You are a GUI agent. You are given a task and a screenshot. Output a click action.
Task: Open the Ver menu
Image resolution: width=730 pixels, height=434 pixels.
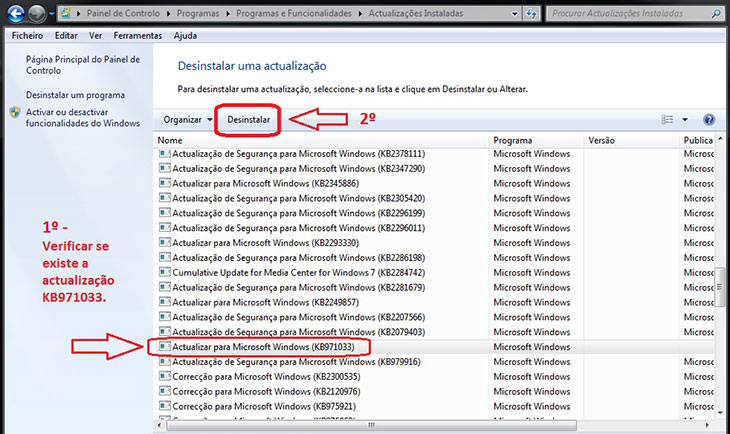coord(95,35)
